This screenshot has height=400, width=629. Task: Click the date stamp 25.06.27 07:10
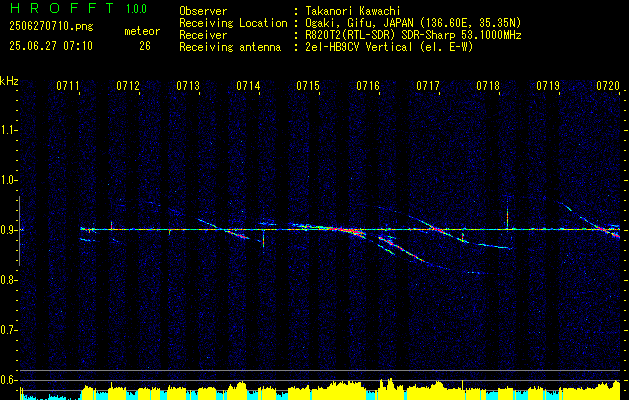[x=51, y=46]
